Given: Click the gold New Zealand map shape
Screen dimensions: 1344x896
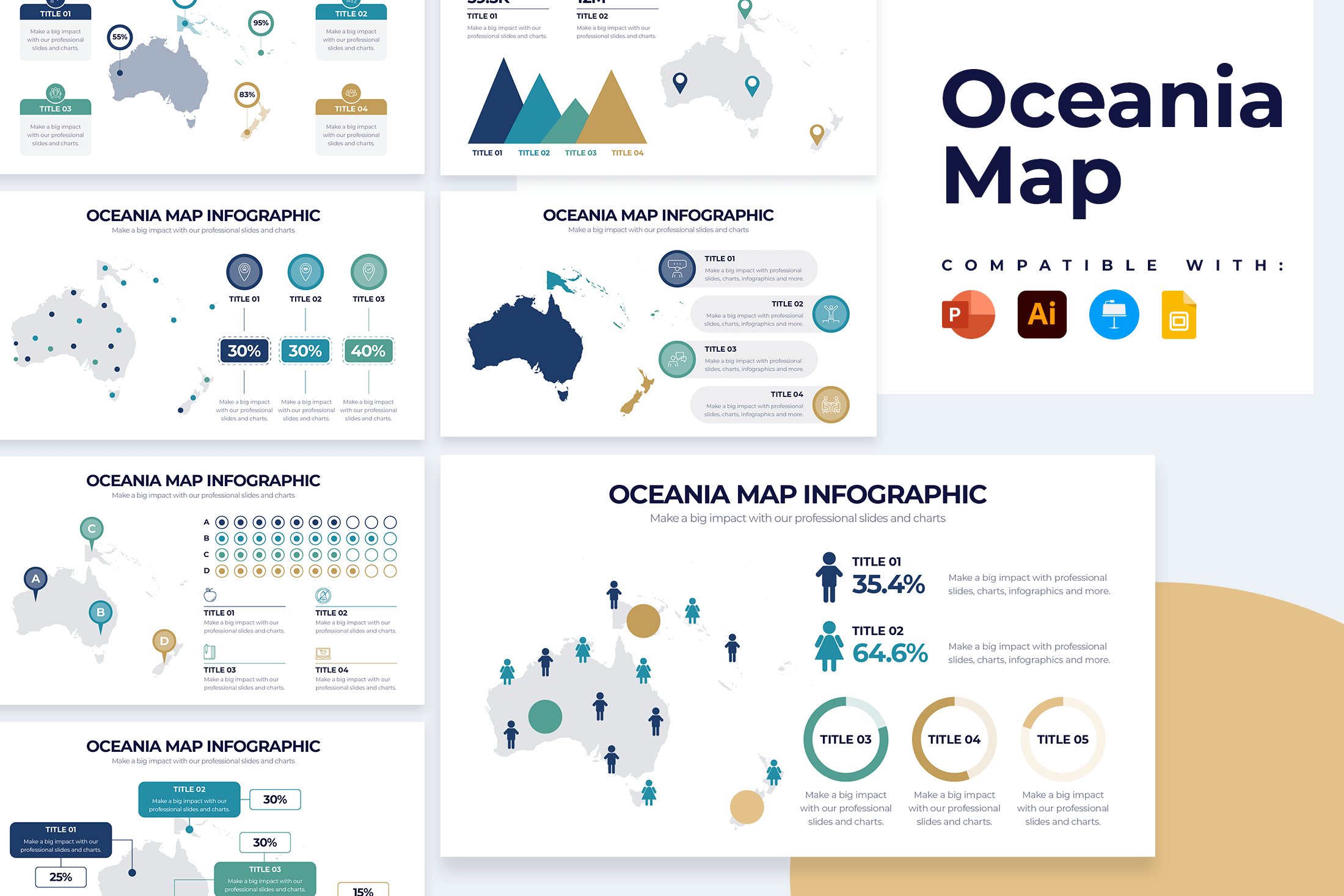Looking at the screenshot, I should [637, 392].
